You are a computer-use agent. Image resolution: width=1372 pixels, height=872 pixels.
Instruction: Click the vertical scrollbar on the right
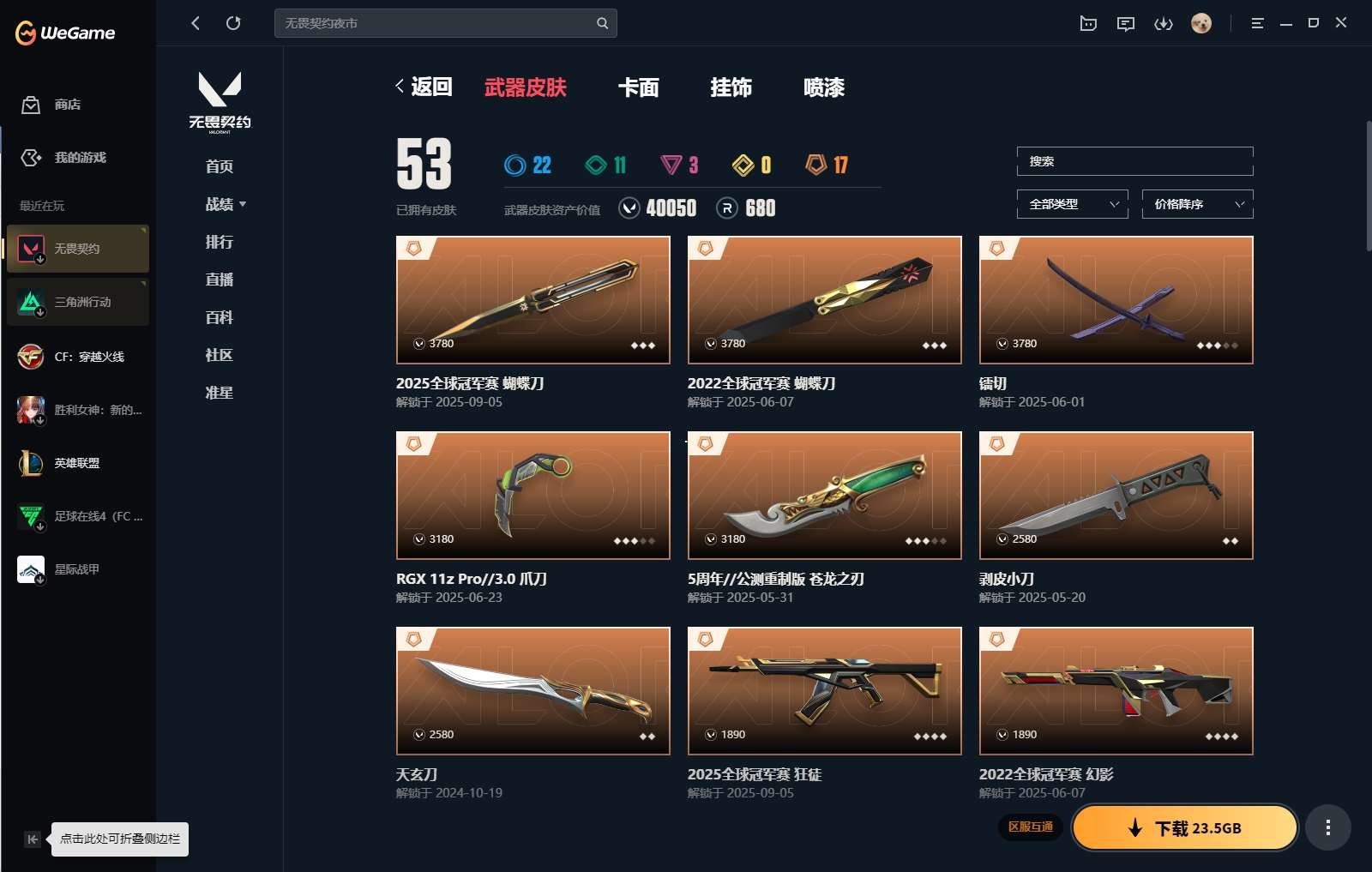pyautogui.click(x=1369, y=186)
